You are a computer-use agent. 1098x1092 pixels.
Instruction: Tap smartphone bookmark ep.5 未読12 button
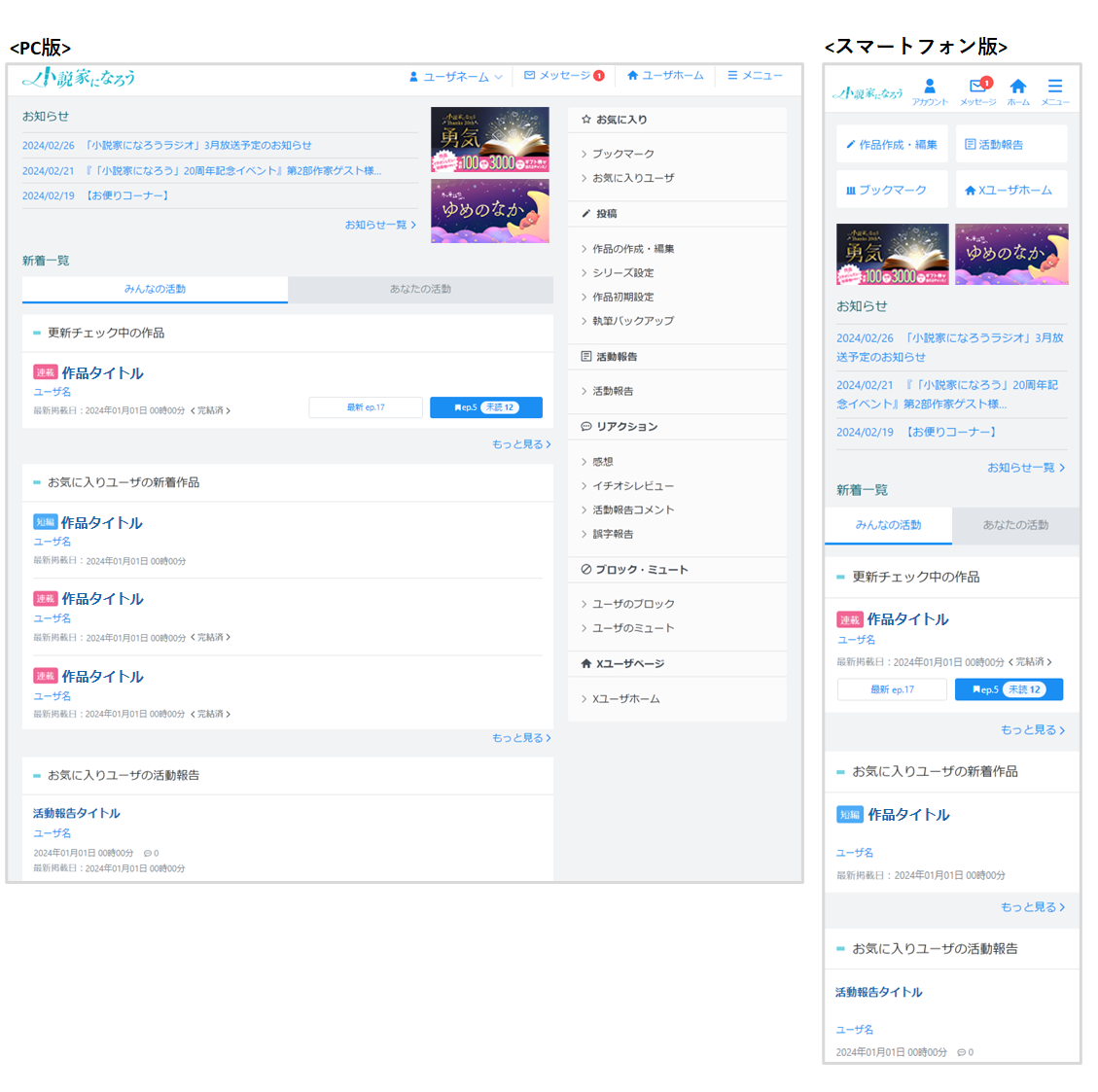tap(1009, 689)
